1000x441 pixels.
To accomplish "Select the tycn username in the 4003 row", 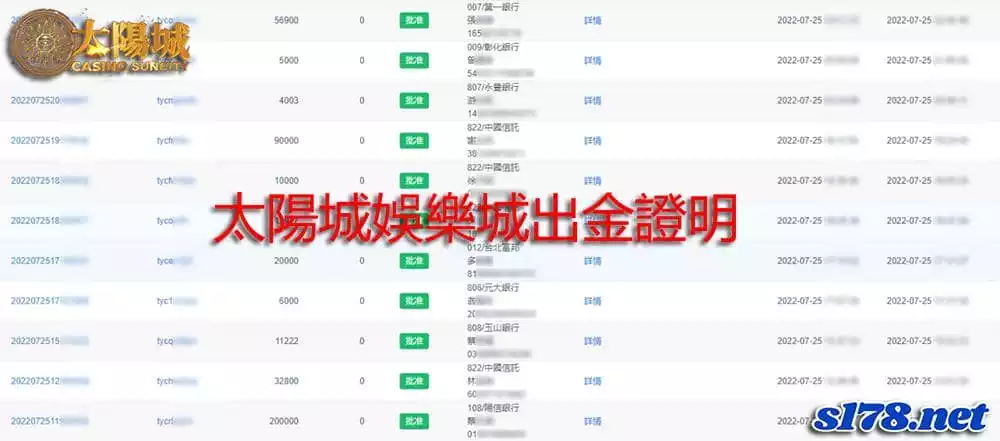I will pyautogui.click(x=177, y=101).
